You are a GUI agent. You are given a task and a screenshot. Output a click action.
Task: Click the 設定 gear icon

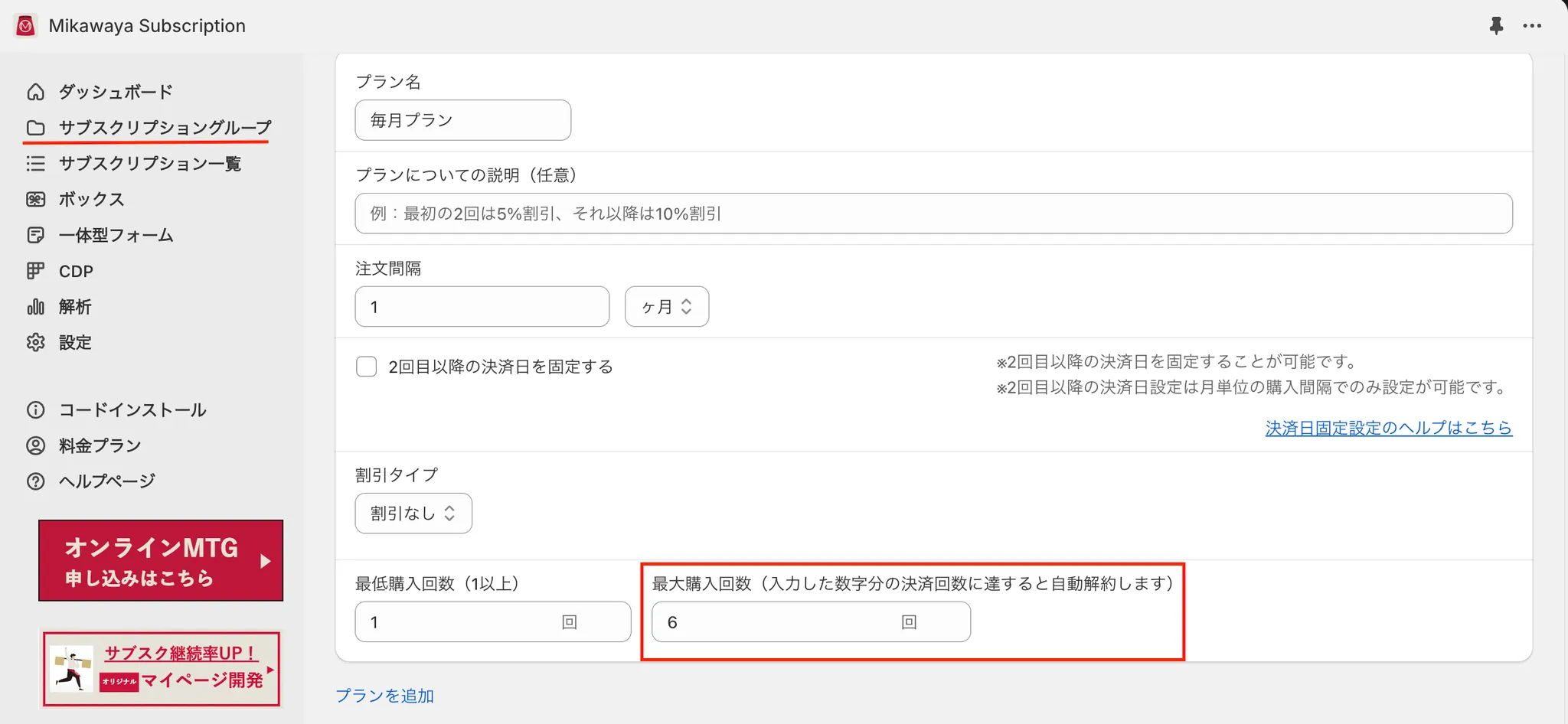35,342
